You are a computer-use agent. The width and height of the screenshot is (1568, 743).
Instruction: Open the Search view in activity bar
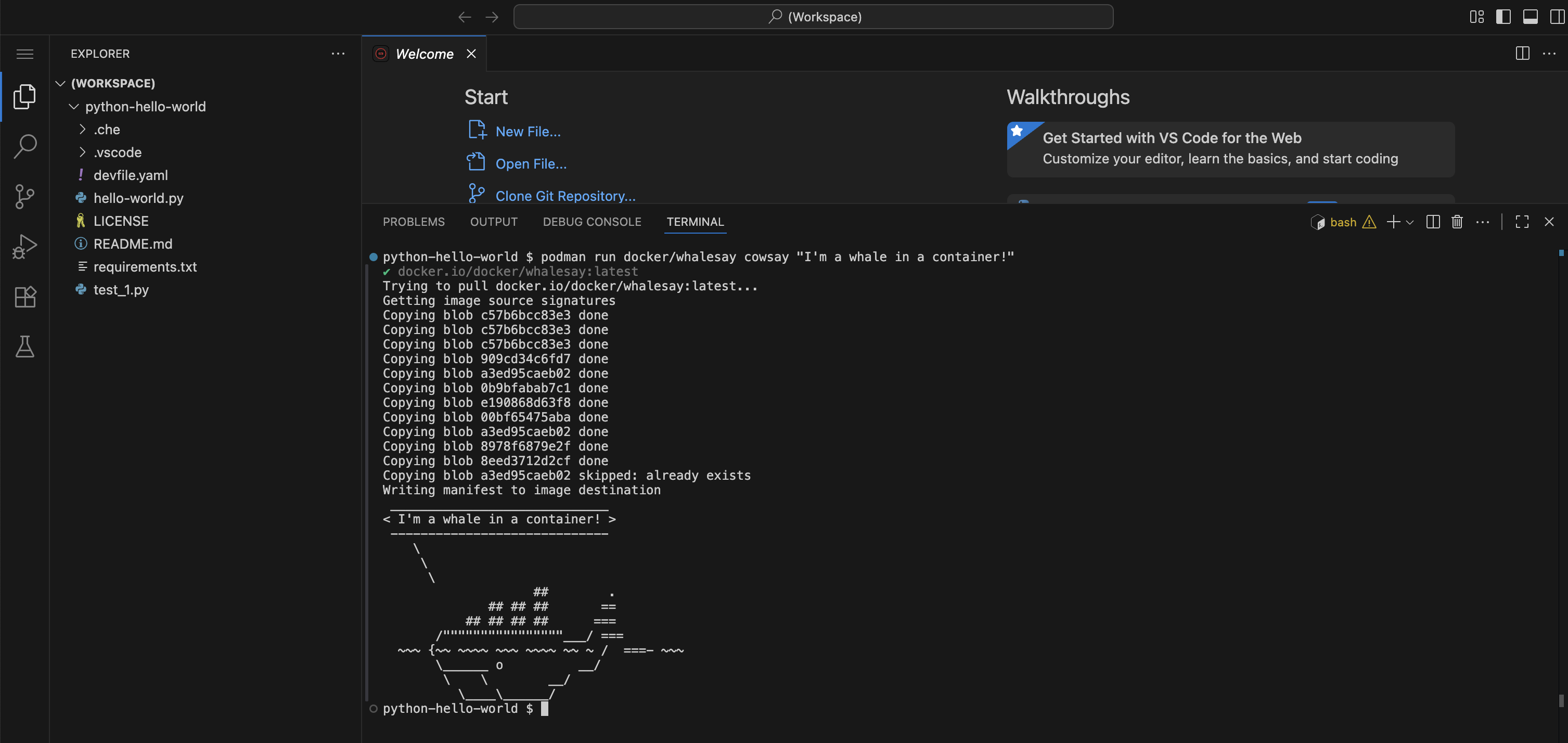coord(25,146)
